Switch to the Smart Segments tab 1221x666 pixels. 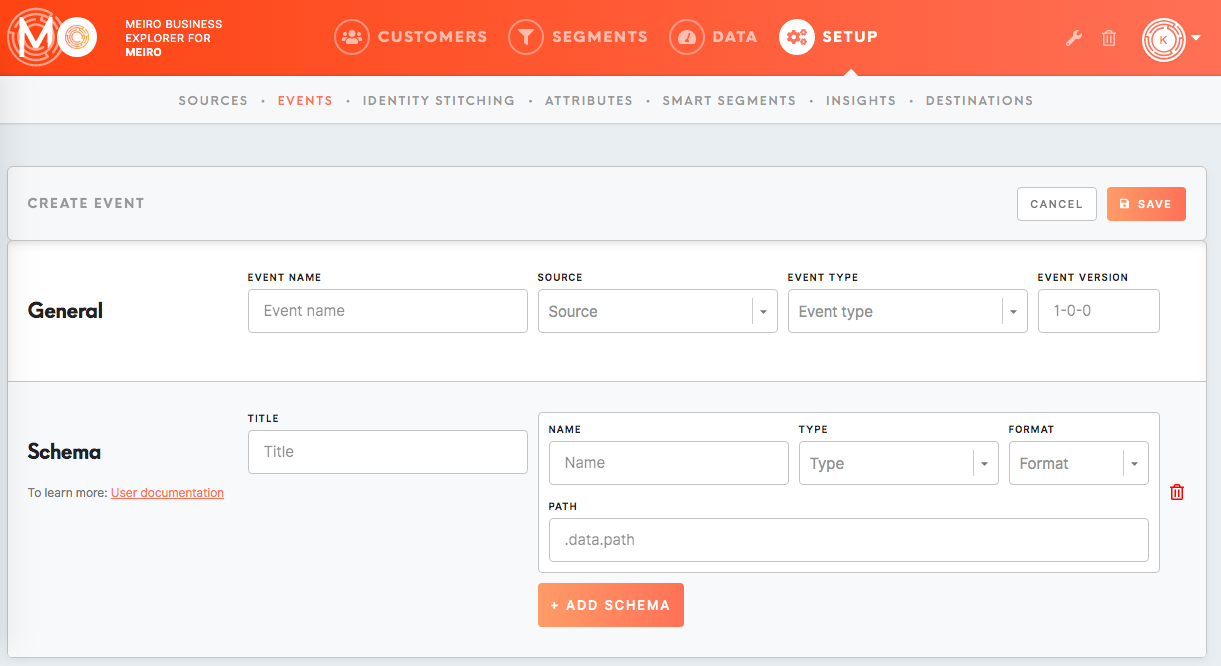pyautogui.click(x=729, y=101)
